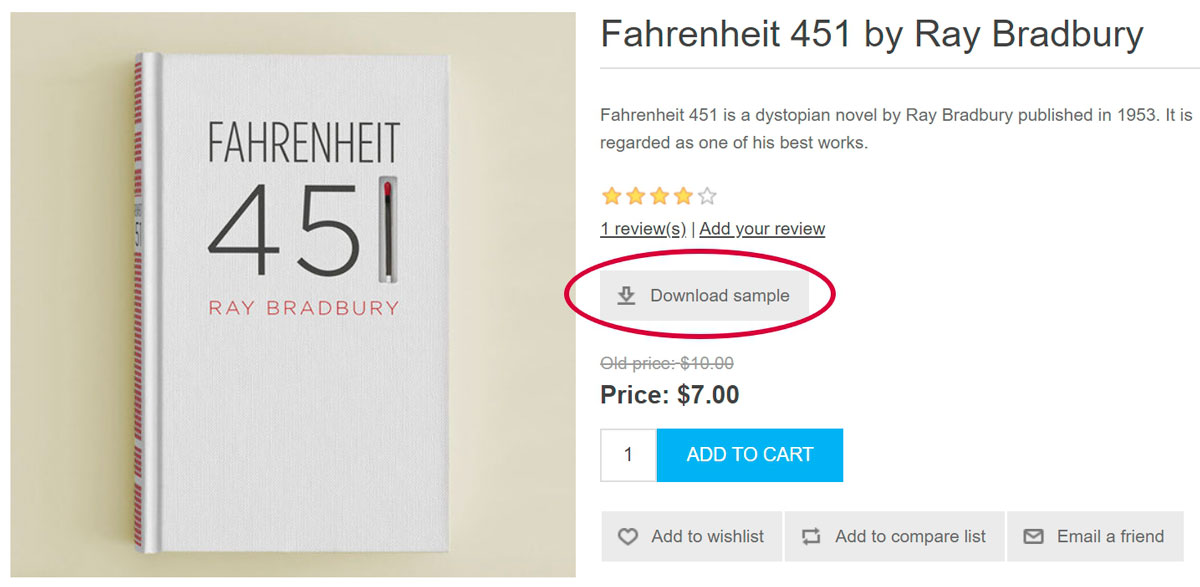Select the second rating star
The width and height of the screenshot is (1200, 587).
[635, 196]
